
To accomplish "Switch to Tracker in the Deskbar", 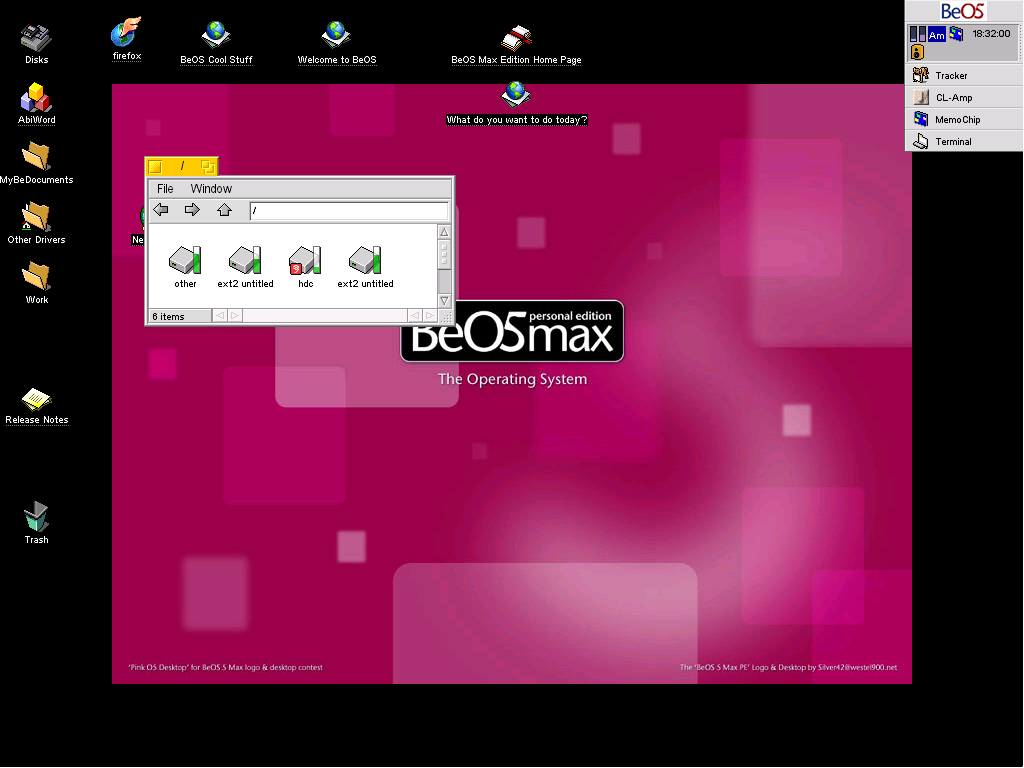I will tap(964, 76).
